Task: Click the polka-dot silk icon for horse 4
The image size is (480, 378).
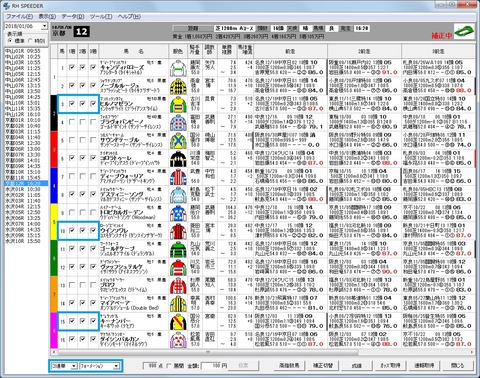Action: [x=178, y=122]
